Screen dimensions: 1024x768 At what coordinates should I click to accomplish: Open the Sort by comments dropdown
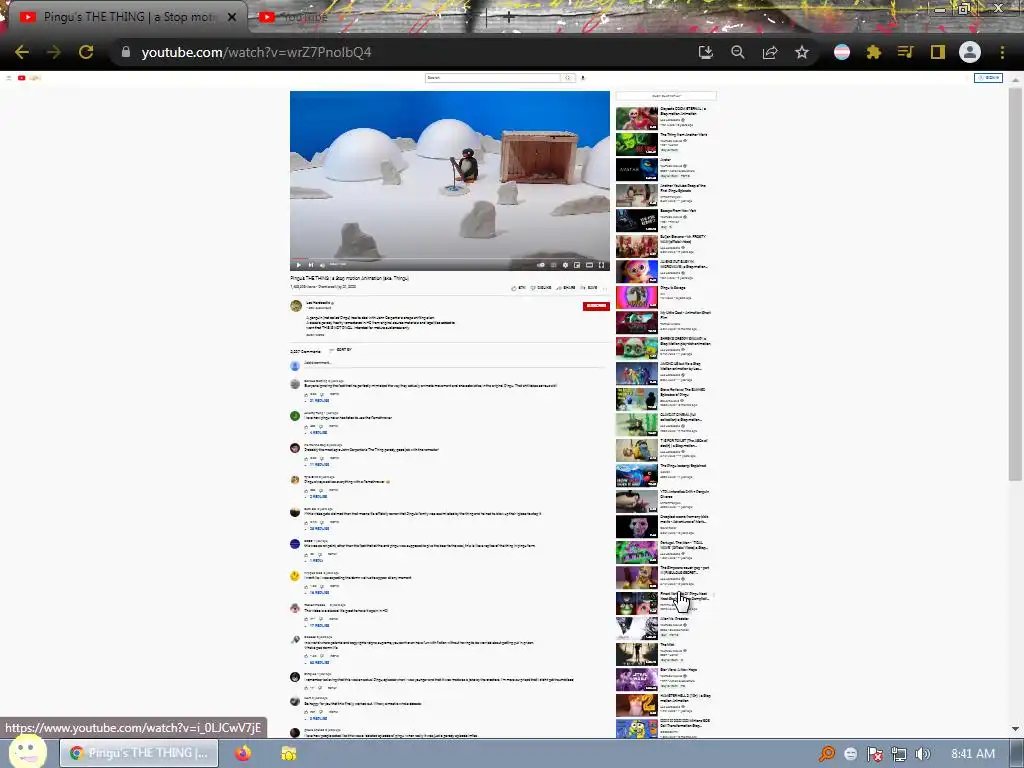coord(341,350)
